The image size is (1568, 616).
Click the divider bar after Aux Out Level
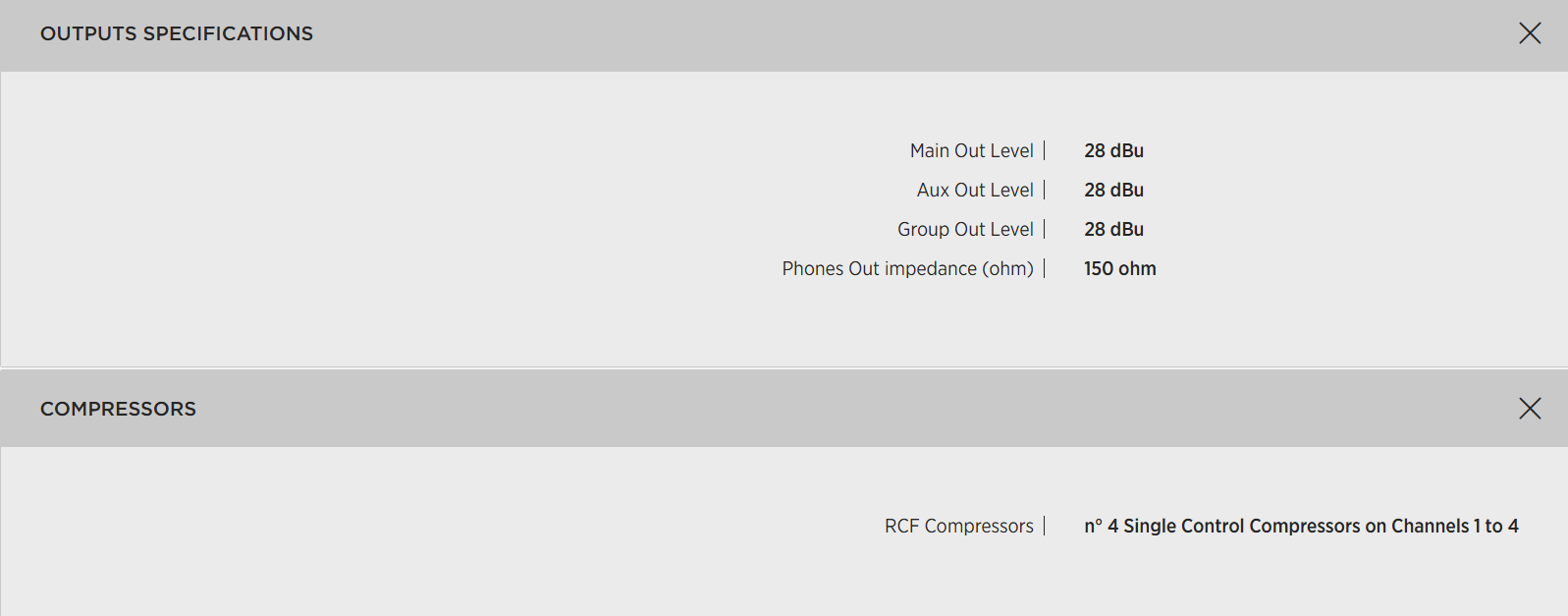coord(1045,190)
